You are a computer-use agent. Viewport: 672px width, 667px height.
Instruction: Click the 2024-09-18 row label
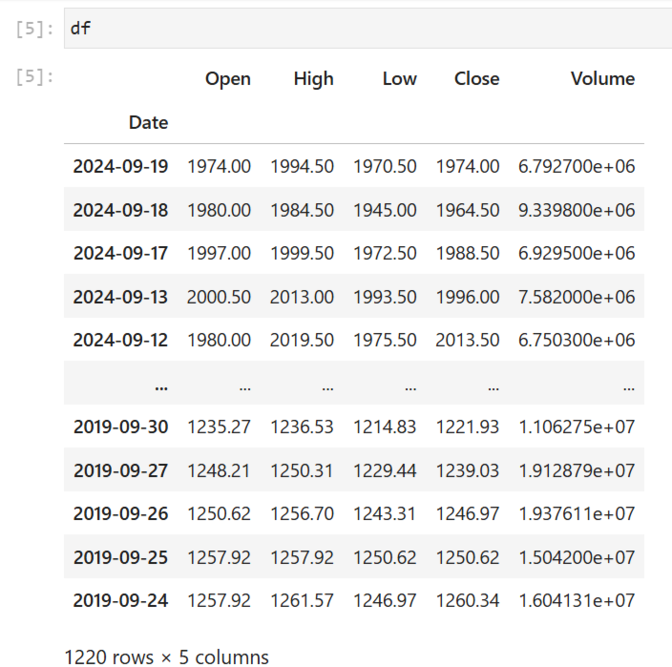pyautogui.click(x=120, y=210)
